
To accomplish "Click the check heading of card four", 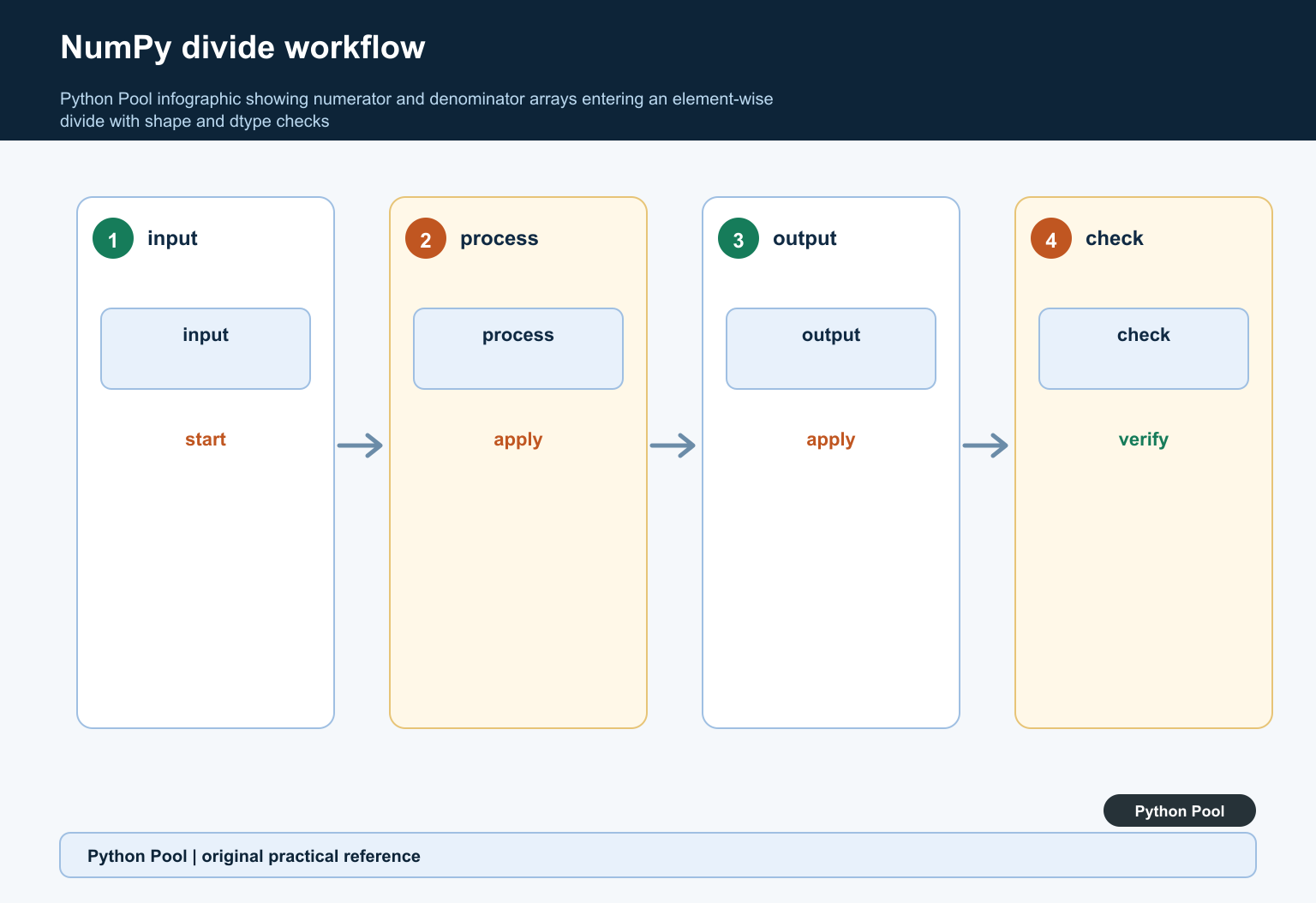I will pos(1115,238).
